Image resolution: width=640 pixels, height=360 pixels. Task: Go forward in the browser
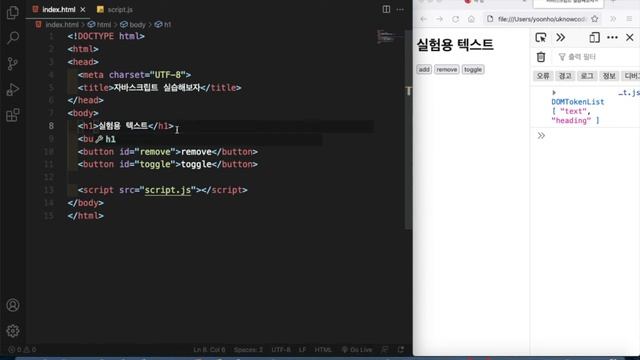coord(439,19)
